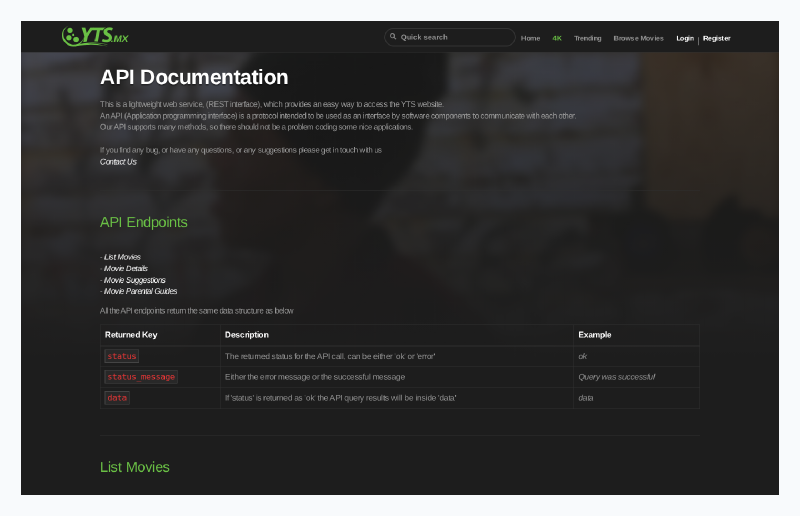This screenshot has height=516, width=800.
Task: Click the green API Endpoints heading
Action: pyautogui.click(x=143, y=222)
